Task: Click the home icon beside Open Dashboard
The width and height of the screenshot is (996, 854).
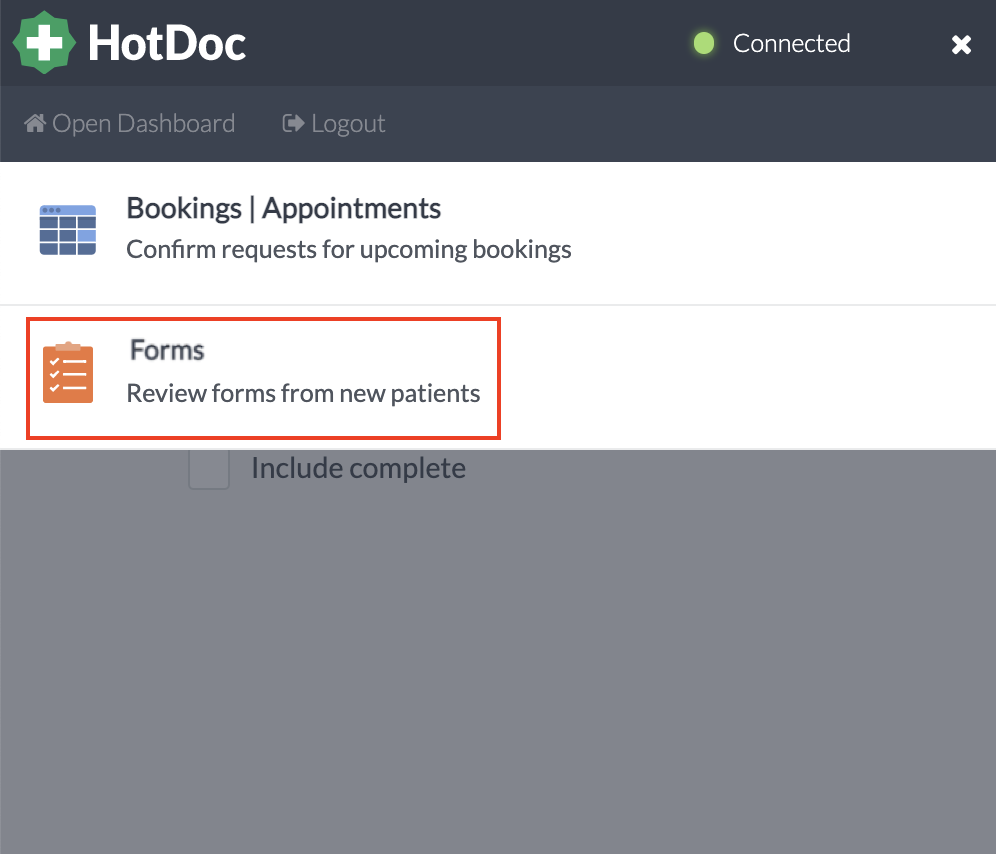Action: 35,122
